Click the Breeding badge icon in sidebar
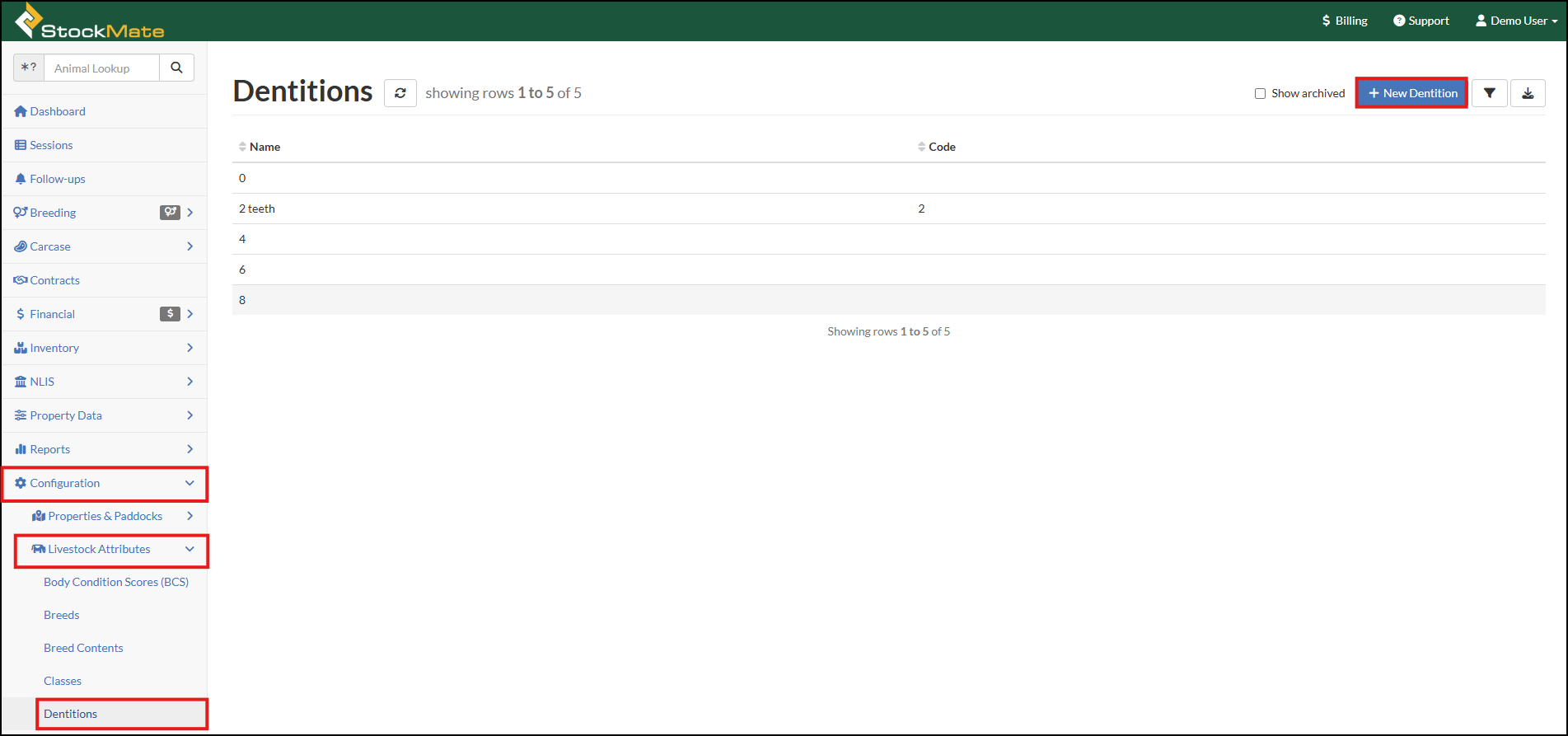This screenshot has width=1568, height=736. point(170,213)
